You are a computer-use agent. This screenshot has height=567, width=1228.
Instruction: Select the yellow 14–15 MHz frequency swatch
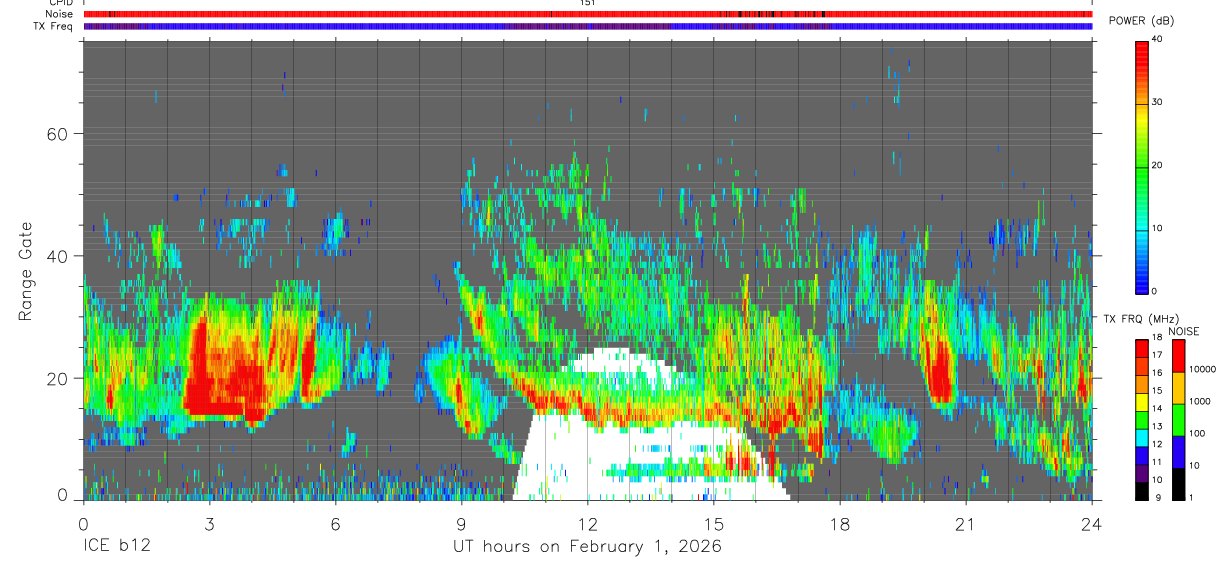click(x=1142, y=401)
